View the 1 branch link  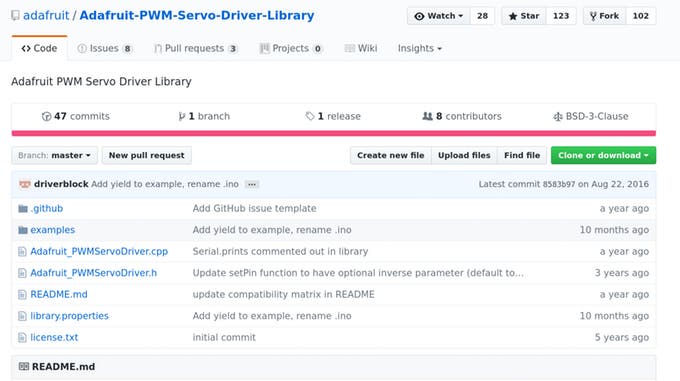point(204,116)
